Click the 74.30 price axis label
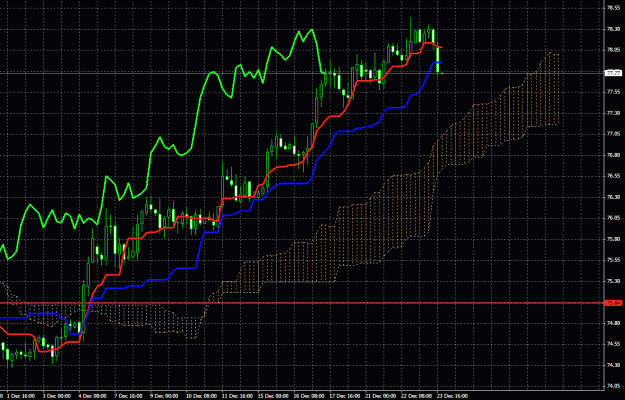 coord(613,365)
